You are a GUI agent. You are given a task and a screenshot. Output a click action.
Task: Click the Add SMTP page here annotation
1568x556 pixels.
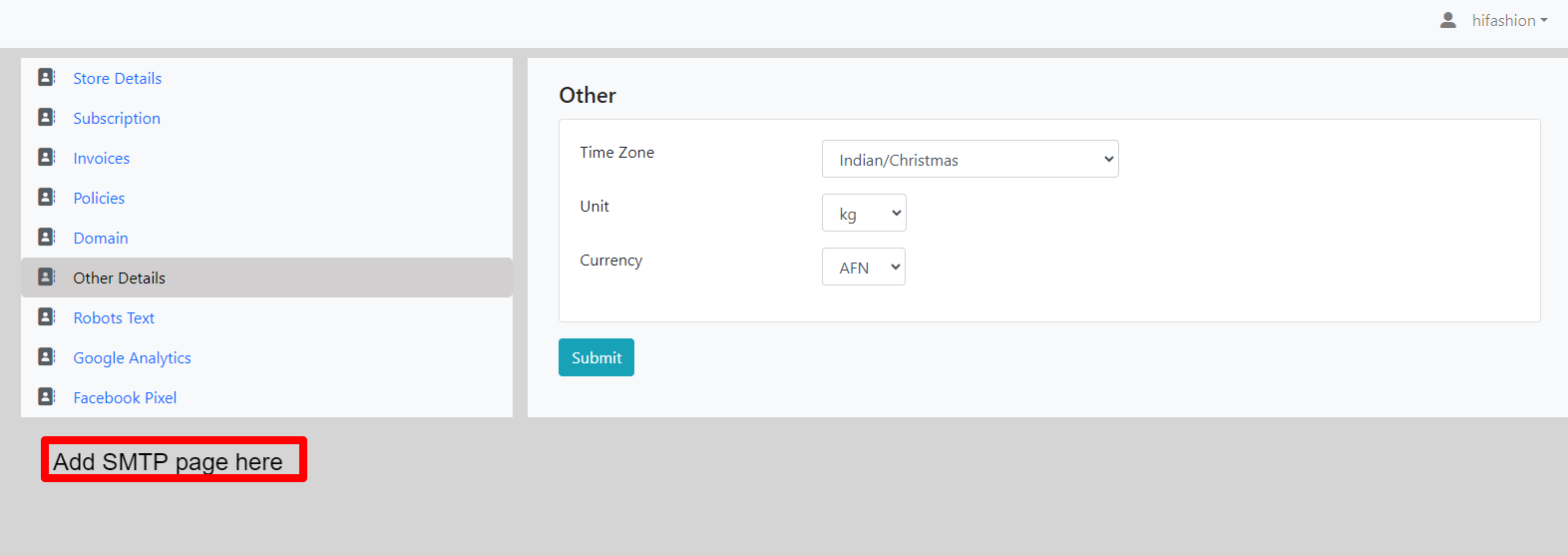(x=174, y=459)
